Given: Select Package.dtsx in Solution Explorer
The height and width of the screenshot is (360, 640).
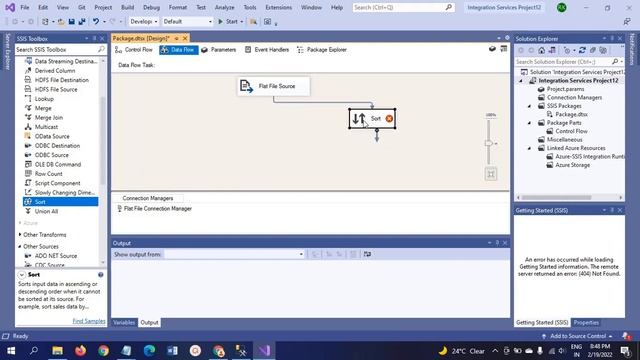Looking at the screenshot, I should [x=571, y=115].
